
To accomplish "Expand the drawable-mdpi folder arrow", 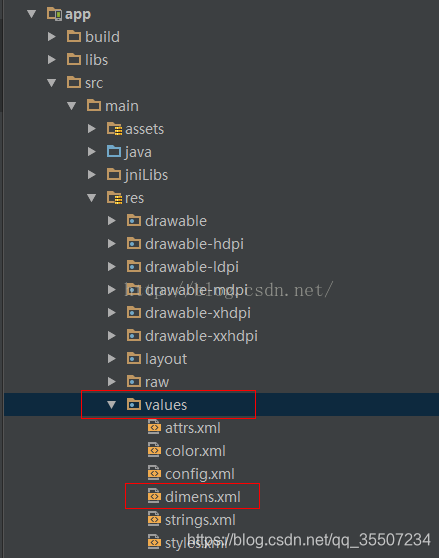I will pyautogui.click(x=112, y=290).
